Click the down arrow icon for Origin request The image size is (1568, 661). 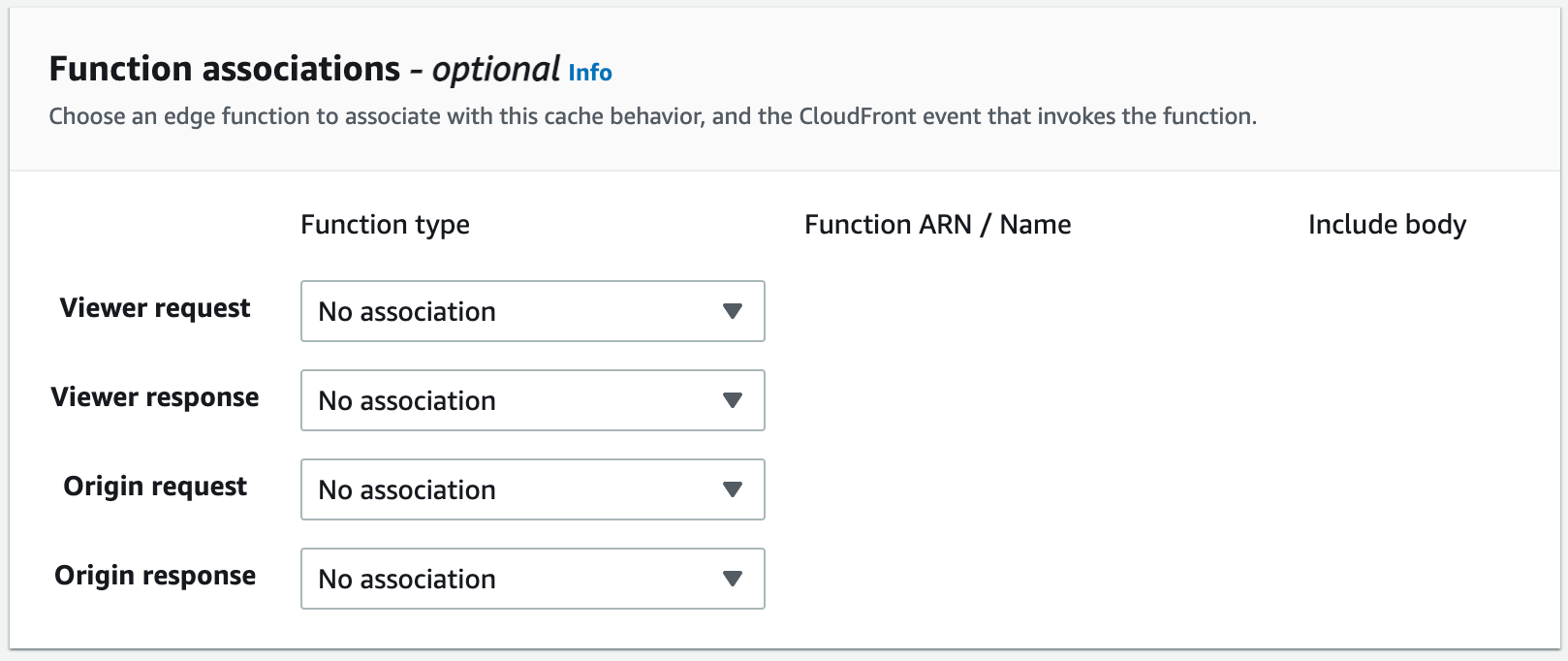point(733,489)
